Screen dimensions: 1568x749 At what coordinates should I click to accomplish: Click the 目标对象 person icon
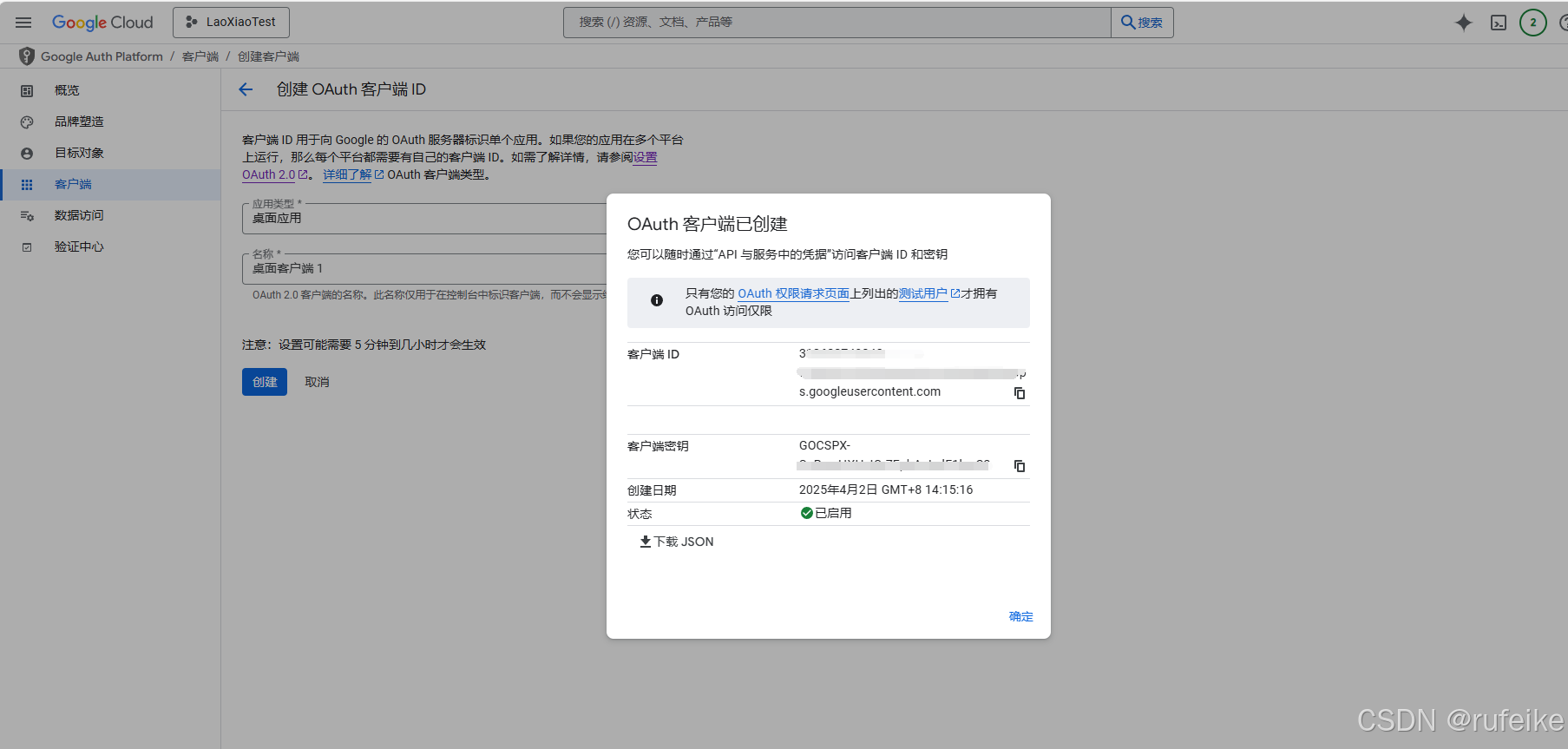[27, 154]
